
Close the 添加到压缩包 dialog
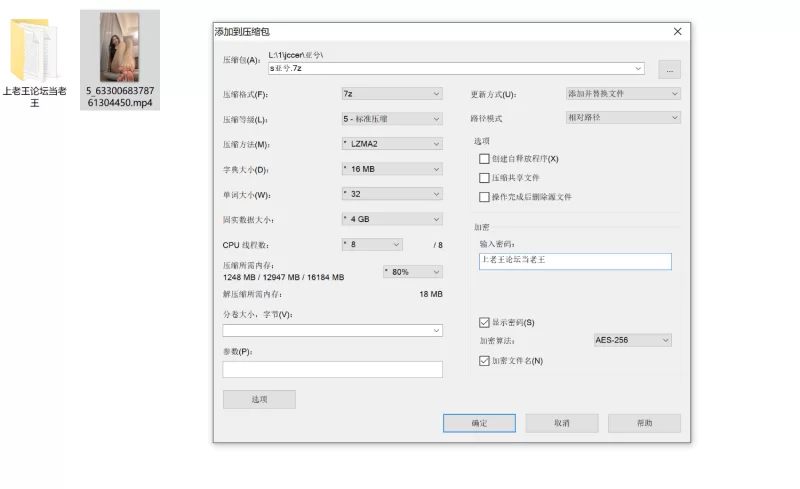pyautogui.click(x=677, y=31)
